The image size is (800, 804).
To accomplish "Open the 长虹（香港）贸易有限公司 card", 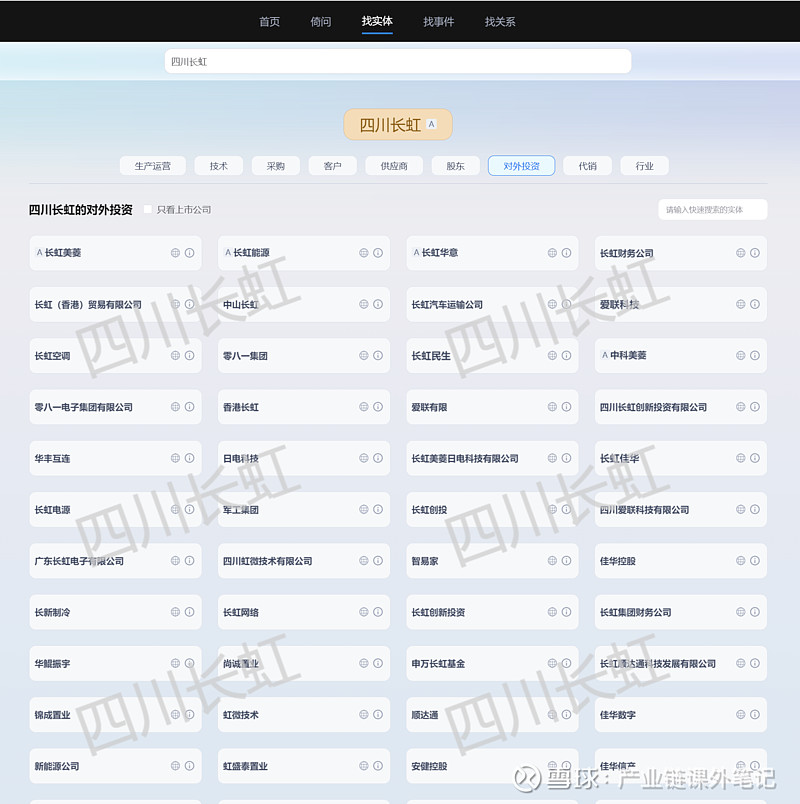I will [x=115, y=304].
